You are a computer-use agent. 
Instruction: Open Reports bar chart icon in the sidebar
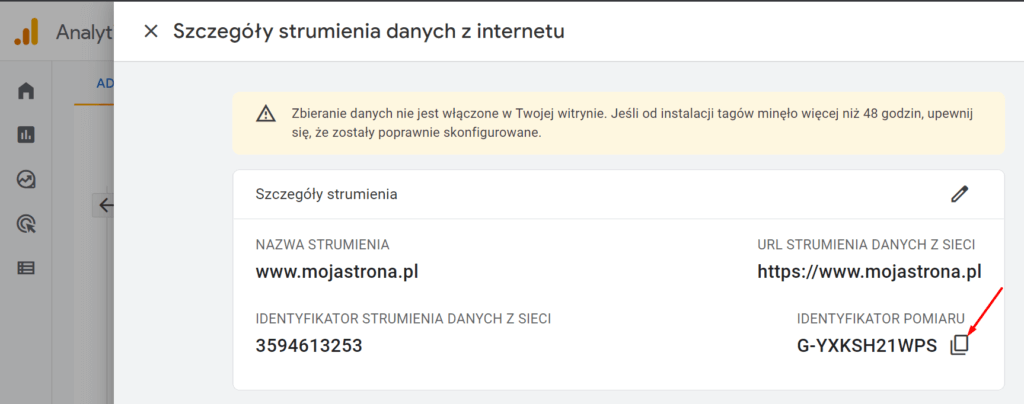(25, 134)
